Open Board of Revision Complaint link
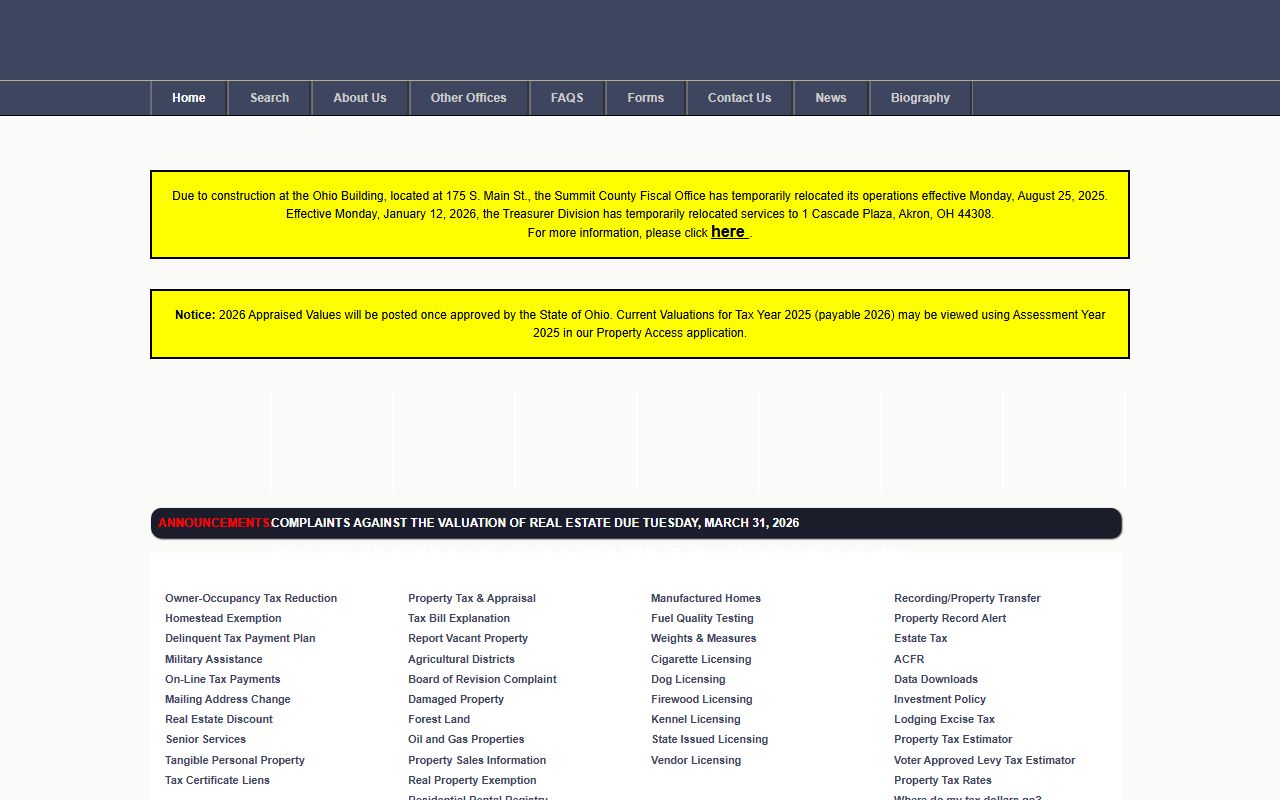The image size is (1280, 800). coord(482,679)
